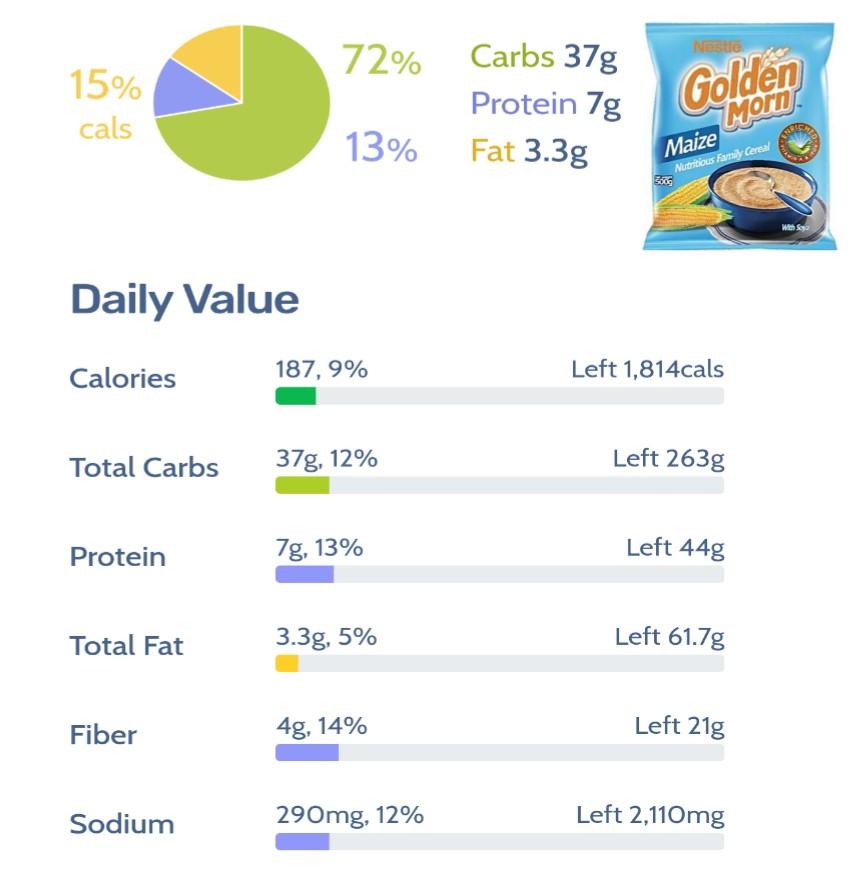Viewport: 863px width, 885px height.
Task: Click the "290mg, 12%" sodium value
Action: 349,815
